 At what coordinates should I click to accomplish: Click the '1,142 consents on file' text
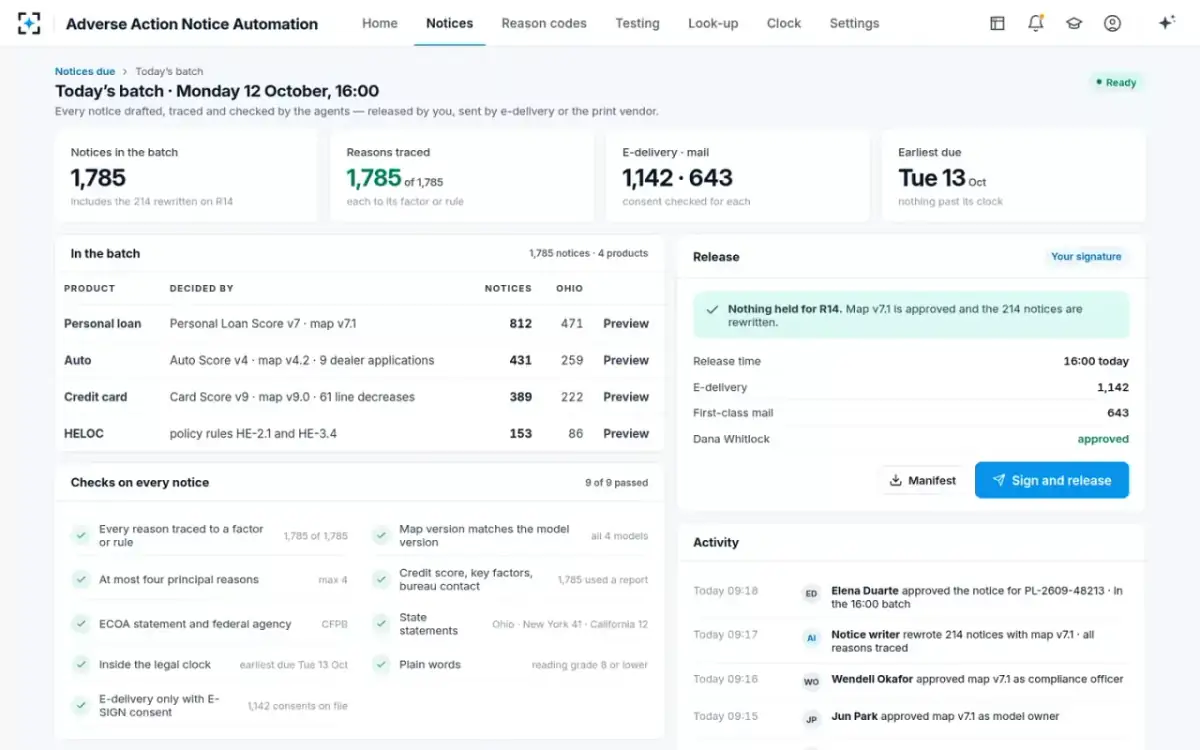pyautogui.click(x=298, y=706)
